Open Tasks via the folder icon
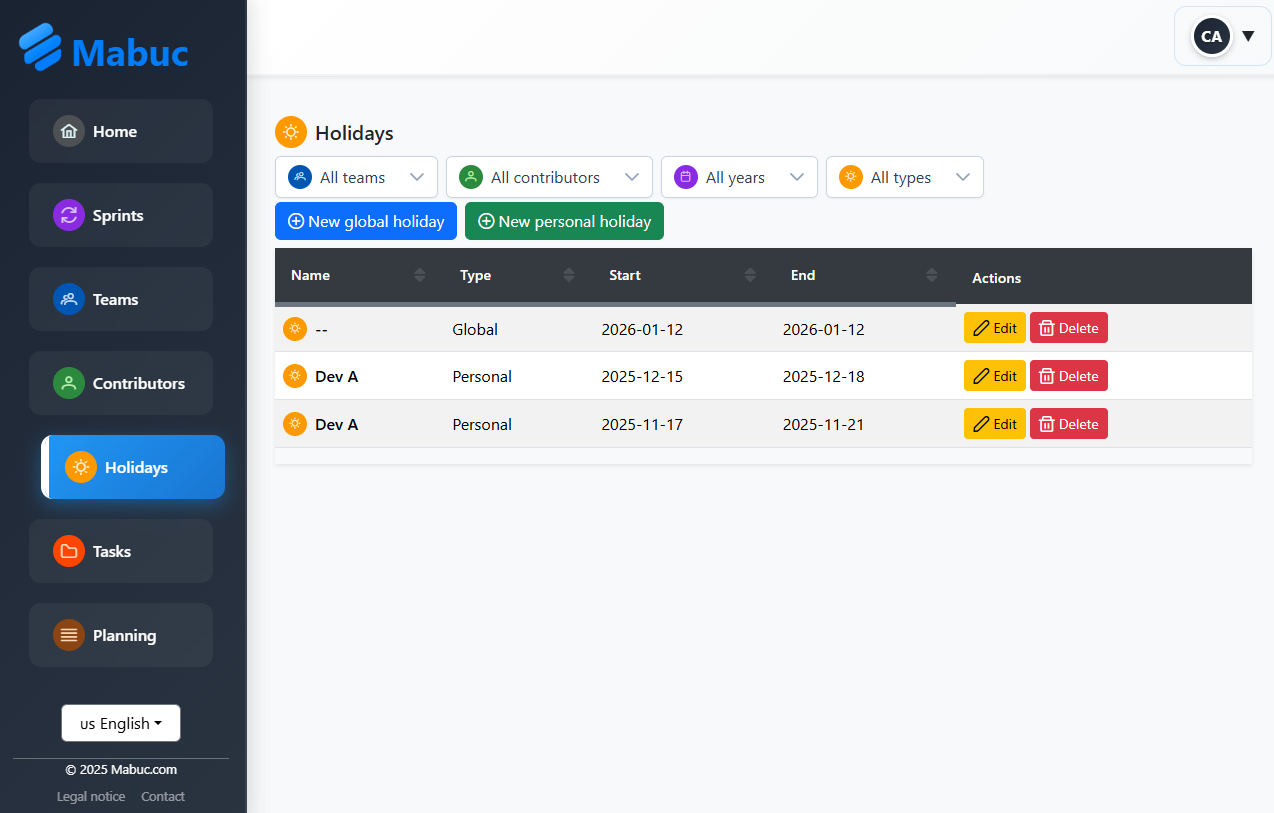The width and height of the screenshot is (1274, 813). pyautogui.click(x=68, y=551)
